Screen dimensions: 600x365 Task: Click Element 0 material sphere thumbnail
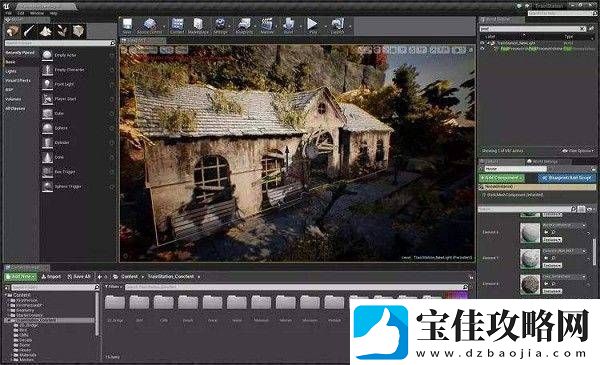point(530,233)
